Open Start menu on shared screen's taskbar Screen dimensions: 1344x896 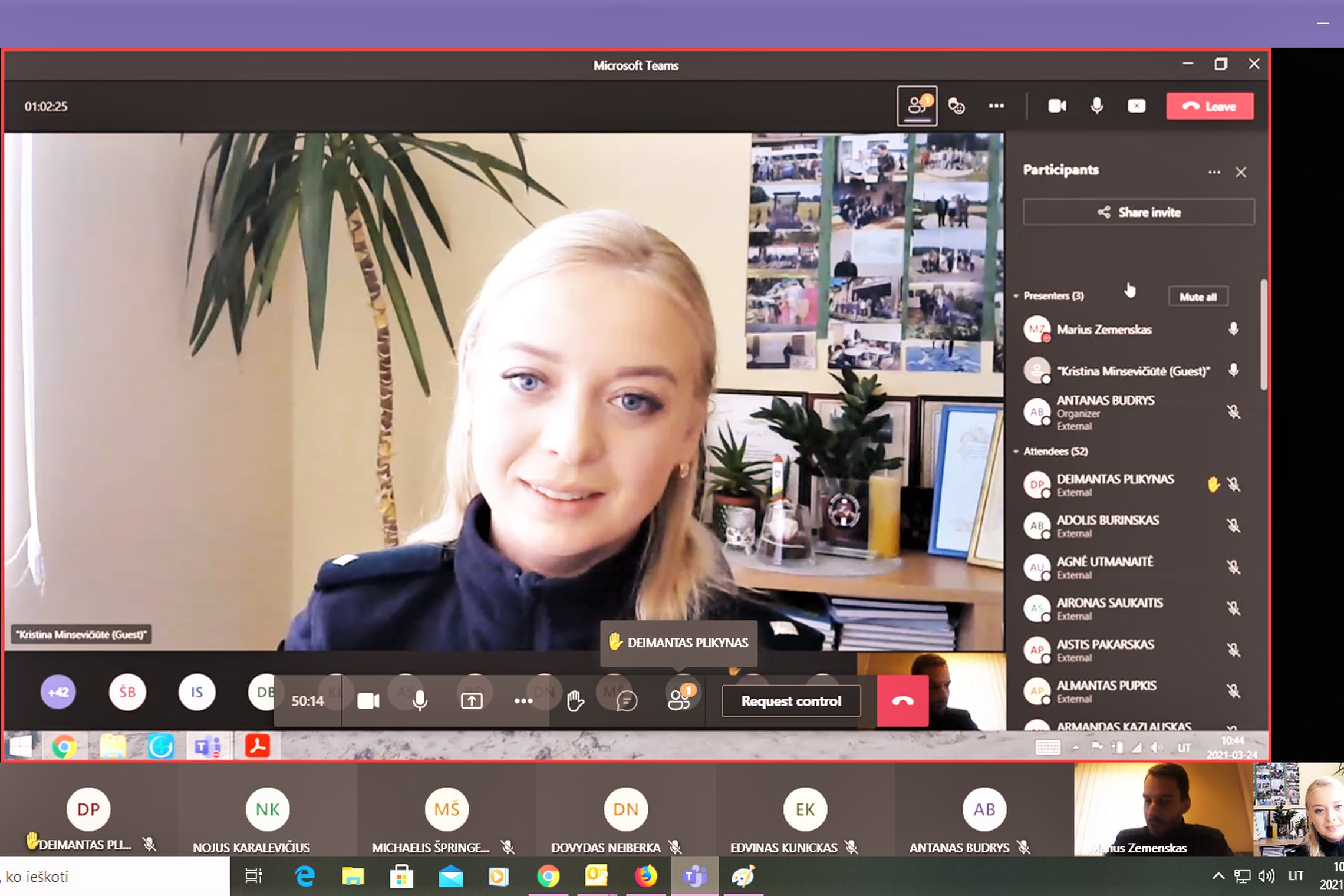[x=21, y=747]
